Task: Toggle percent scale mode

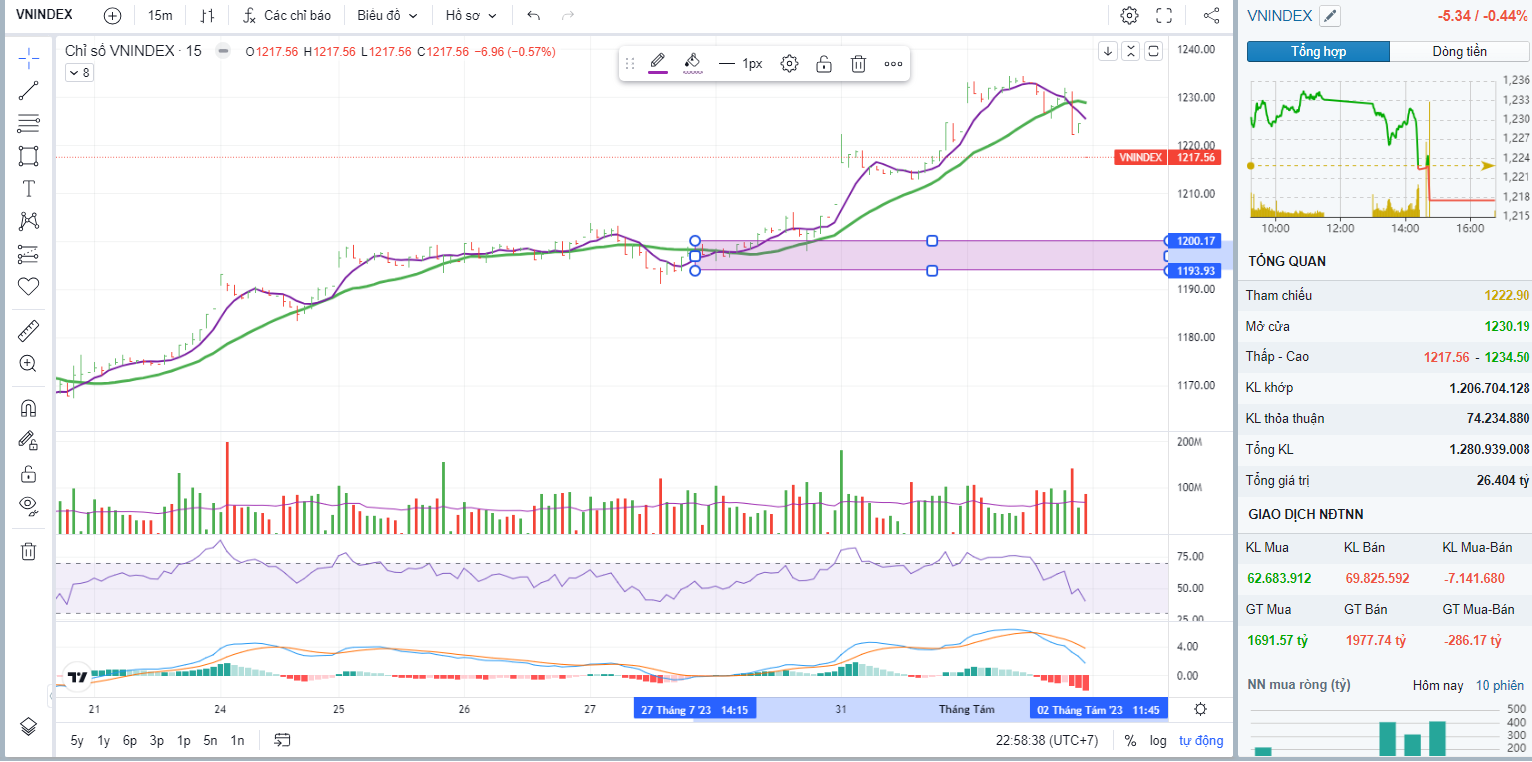Action: pyautogui.click(x=1130, y=741)
